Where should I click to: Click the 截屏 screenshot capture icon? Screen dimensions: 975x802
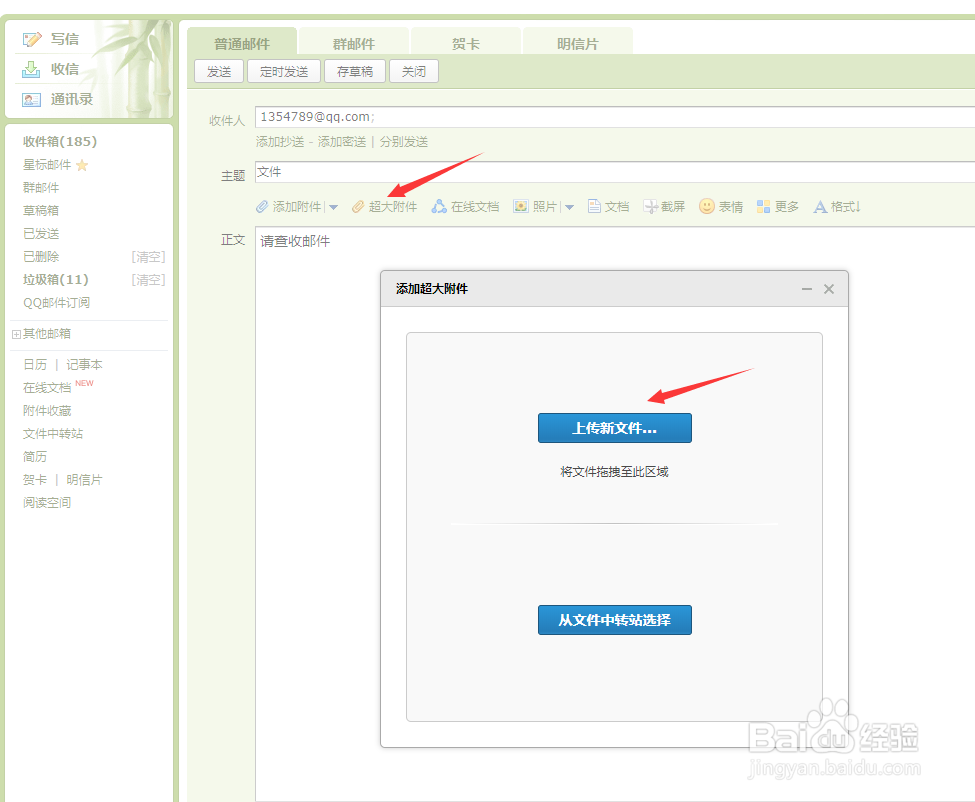(x=650, y=206)
